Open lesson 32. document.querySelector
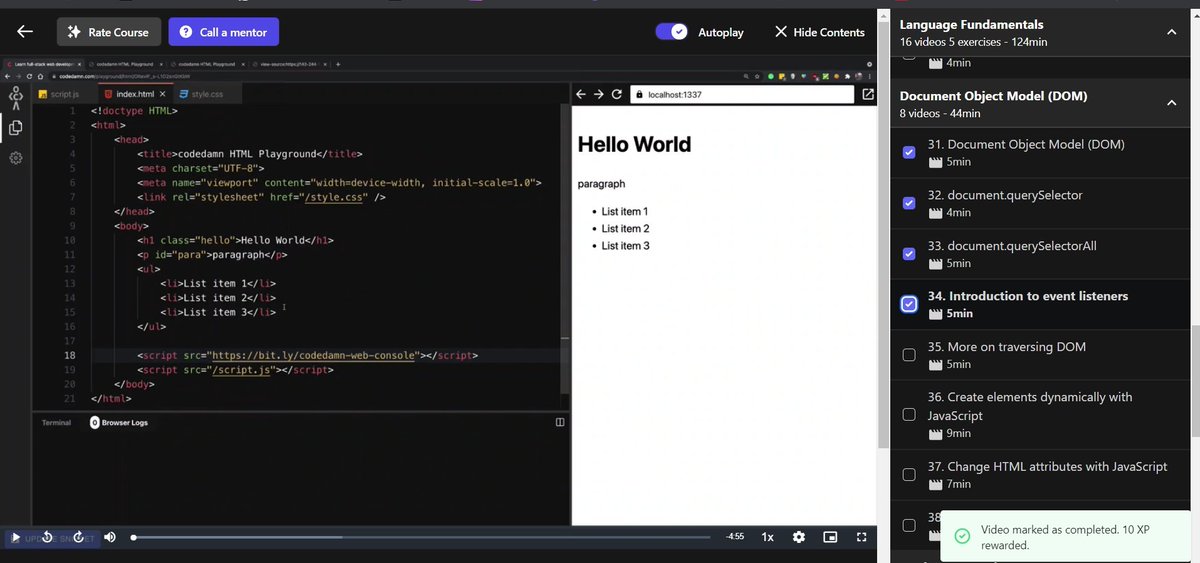The height and width of the screenshot is (563, 1200). (1005, 195)
